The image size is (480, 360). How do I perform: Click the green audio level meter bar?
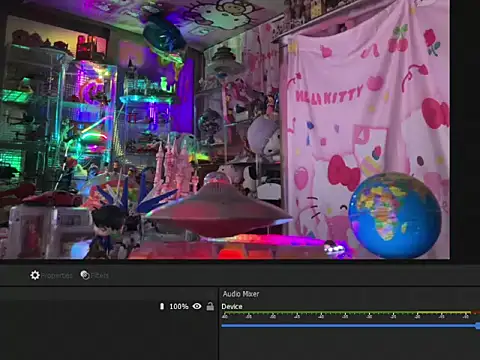pyautogui.click(x=319, y=313)
